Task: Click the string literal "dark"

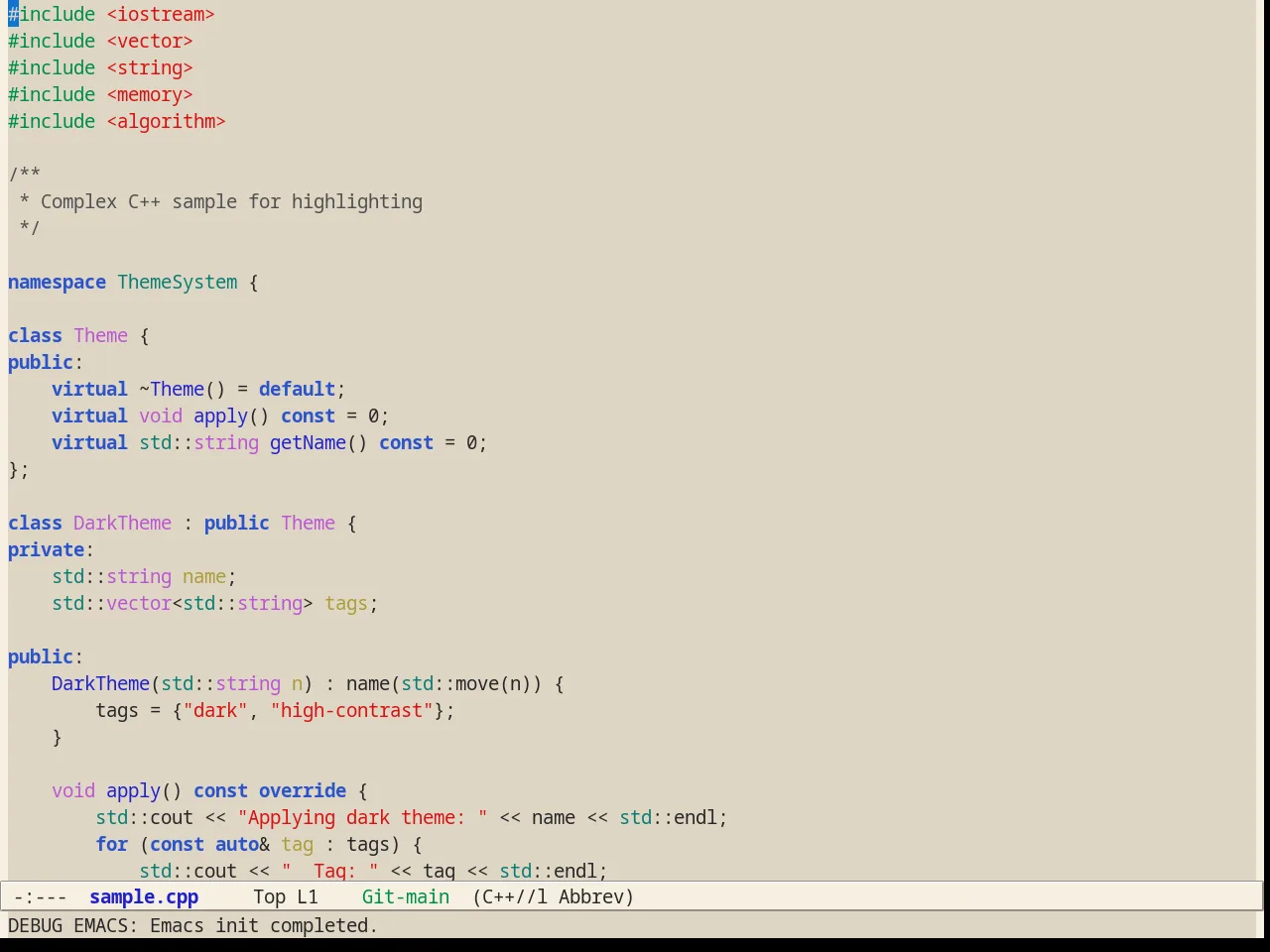Action: tap(215, 711)
